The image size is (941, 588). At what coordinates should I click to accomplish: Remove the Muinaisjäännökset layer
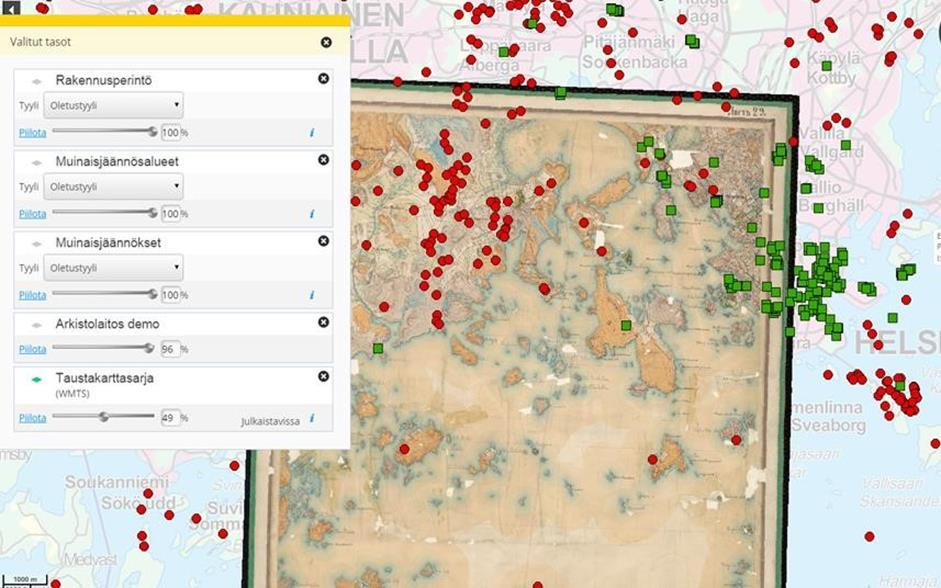pos(323,241)
